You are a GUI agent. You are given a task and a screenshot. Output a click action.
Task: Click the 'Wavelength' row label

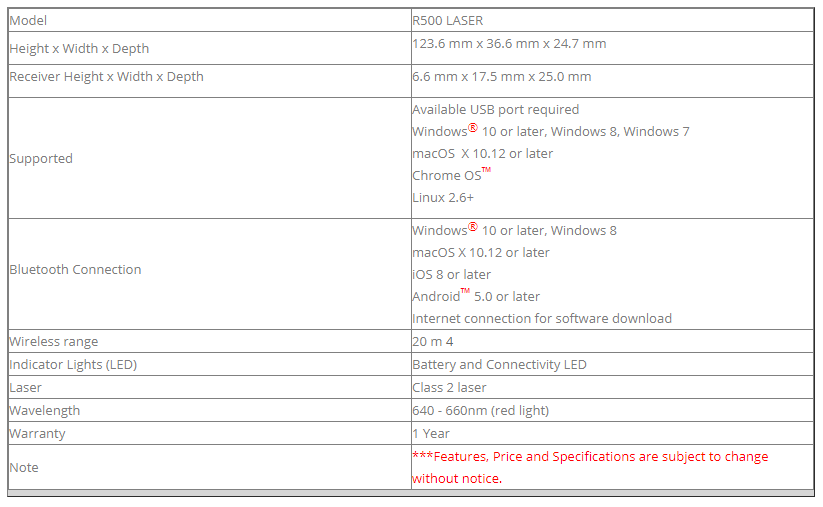coord(45,411)
